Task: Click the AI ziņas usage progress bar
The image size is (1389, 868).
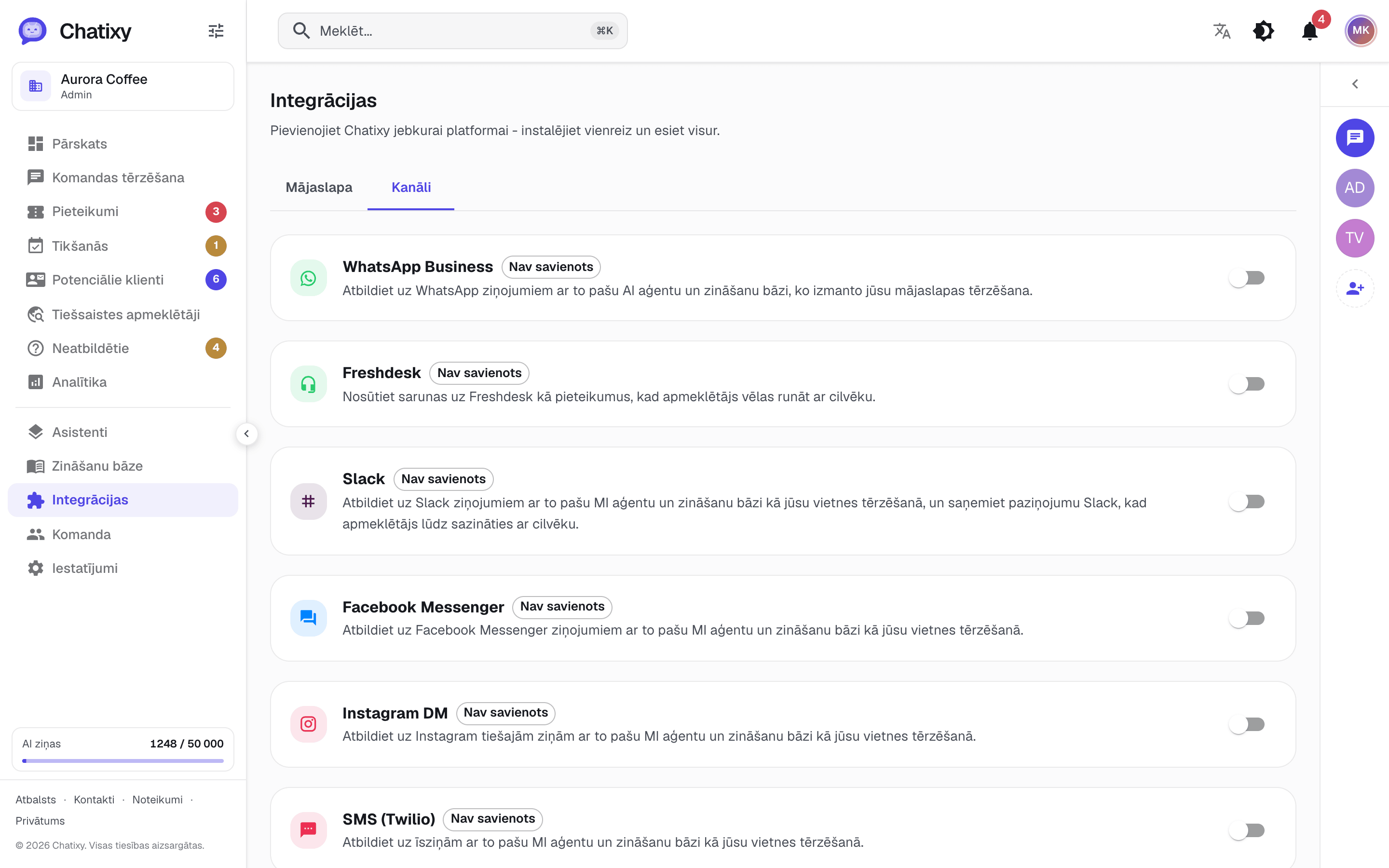Action: tap(123, 760)
